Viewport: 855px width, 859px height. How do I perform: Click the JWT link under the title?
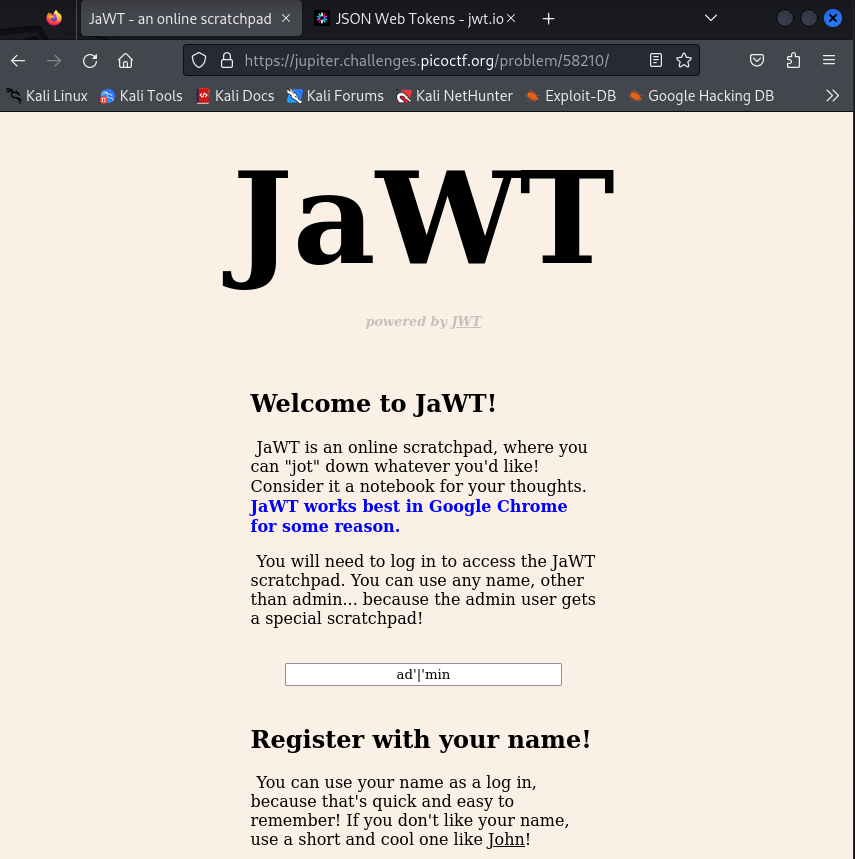466,322
